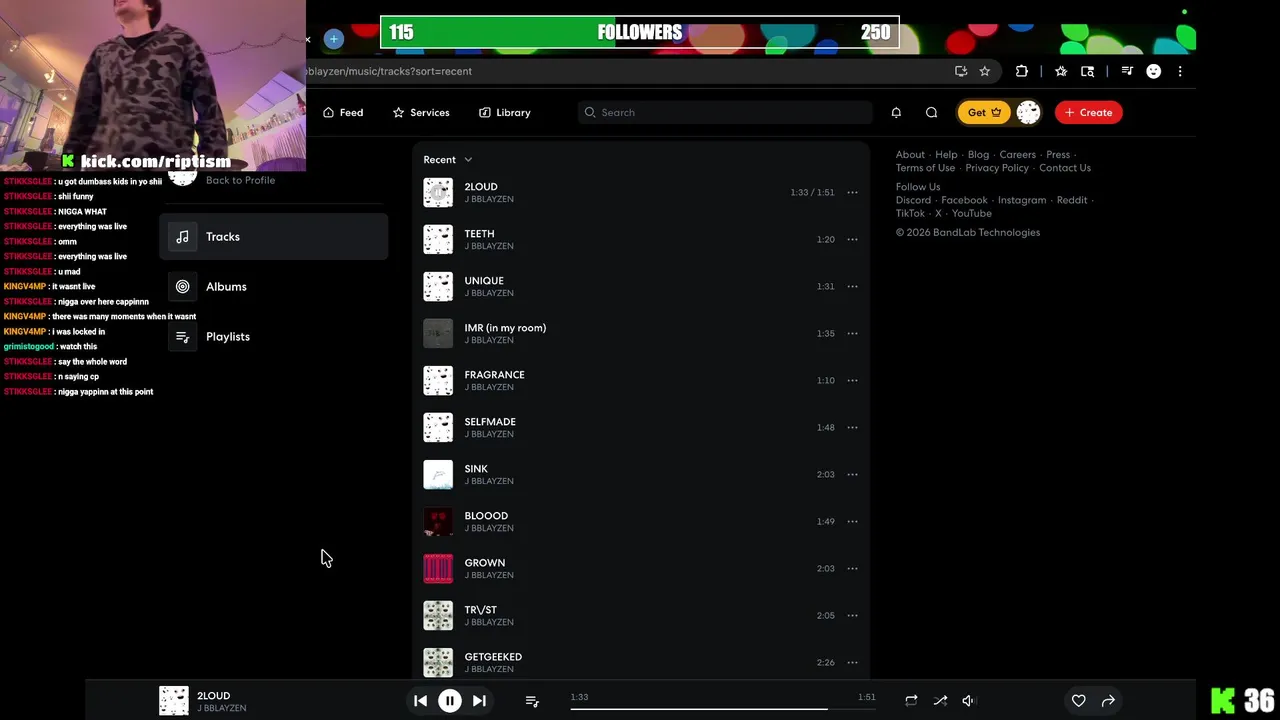
Task: Open browser media control icon
Action: pyautogui.click(x=1127, y=71)
